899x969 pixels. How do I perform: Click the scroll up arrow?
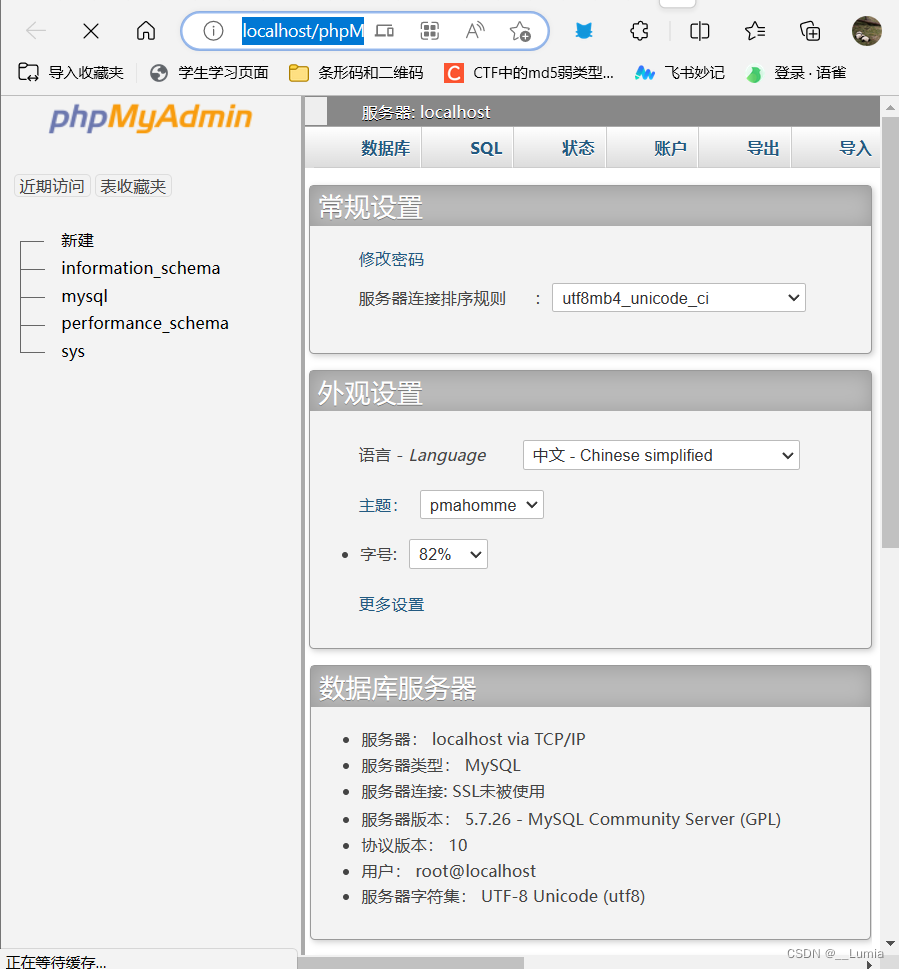tap(890, 108)
